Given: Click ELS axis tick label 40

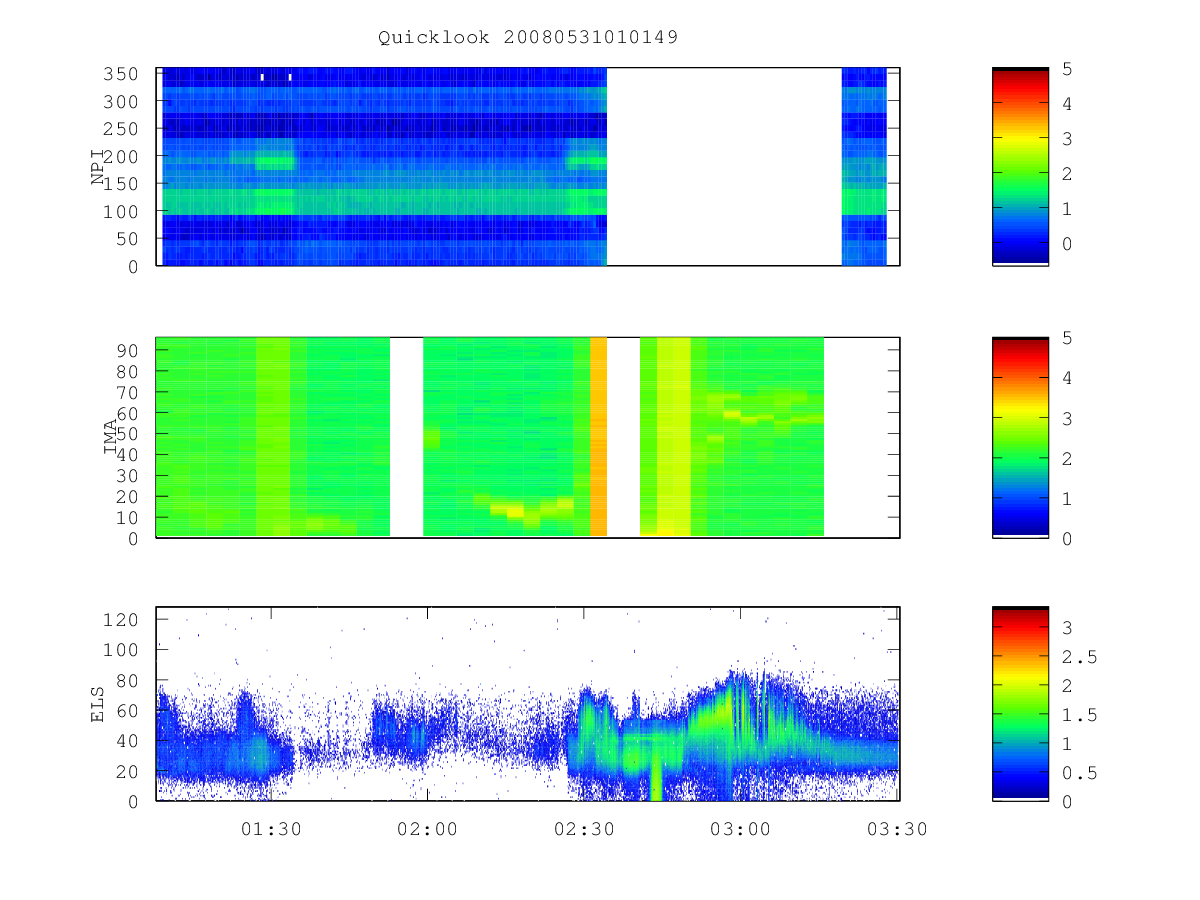Looking at the screenshot, I should coord(128,742).
